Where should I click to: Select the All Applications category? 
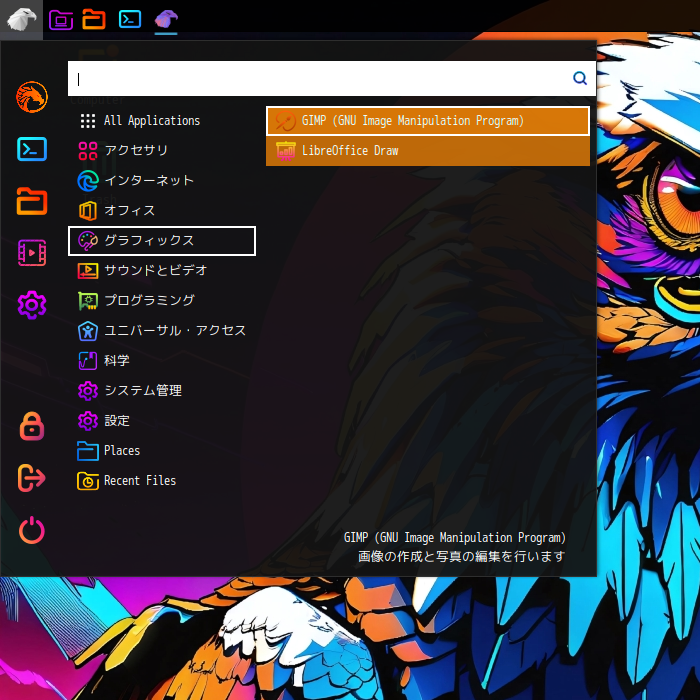coord(151,121)
